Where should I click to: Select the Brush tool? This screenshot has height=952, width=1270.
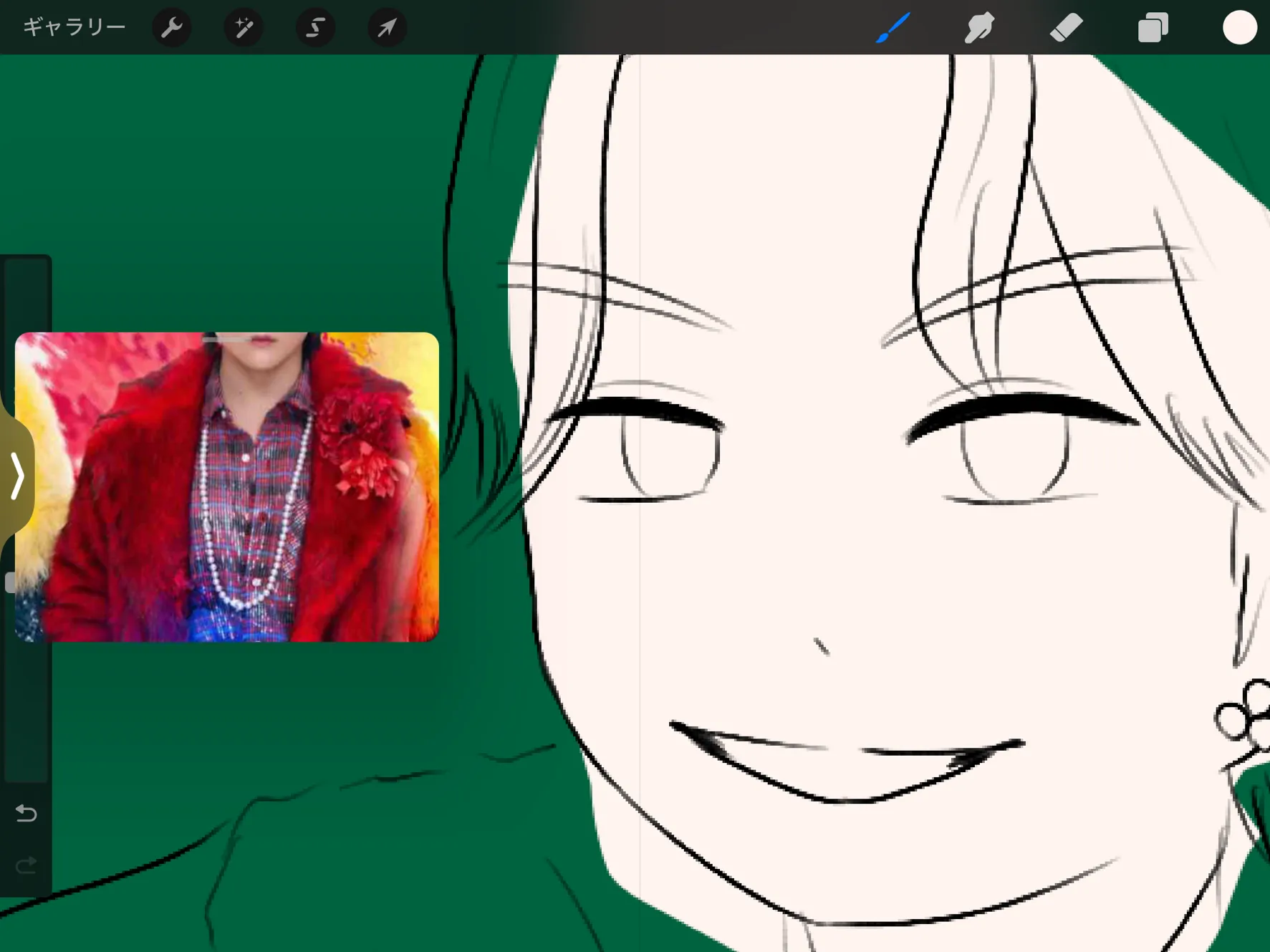click(893, 27)
